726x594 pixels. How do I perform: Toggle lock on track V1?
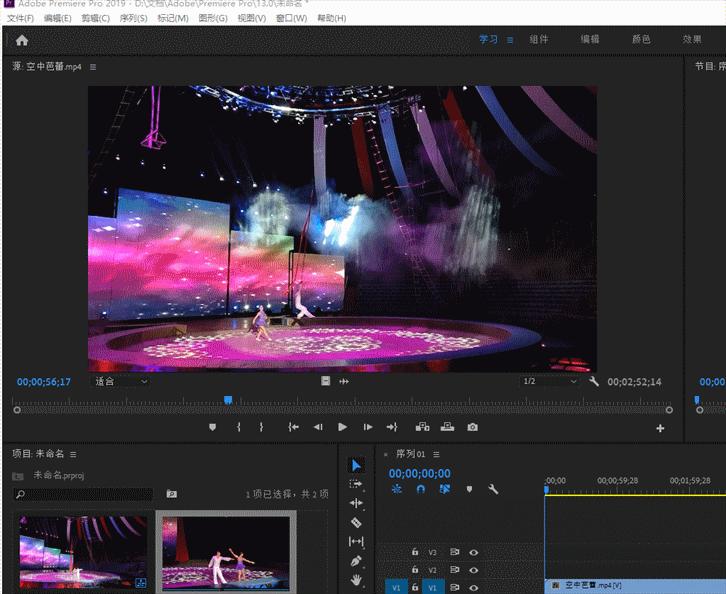pos(415,587)
